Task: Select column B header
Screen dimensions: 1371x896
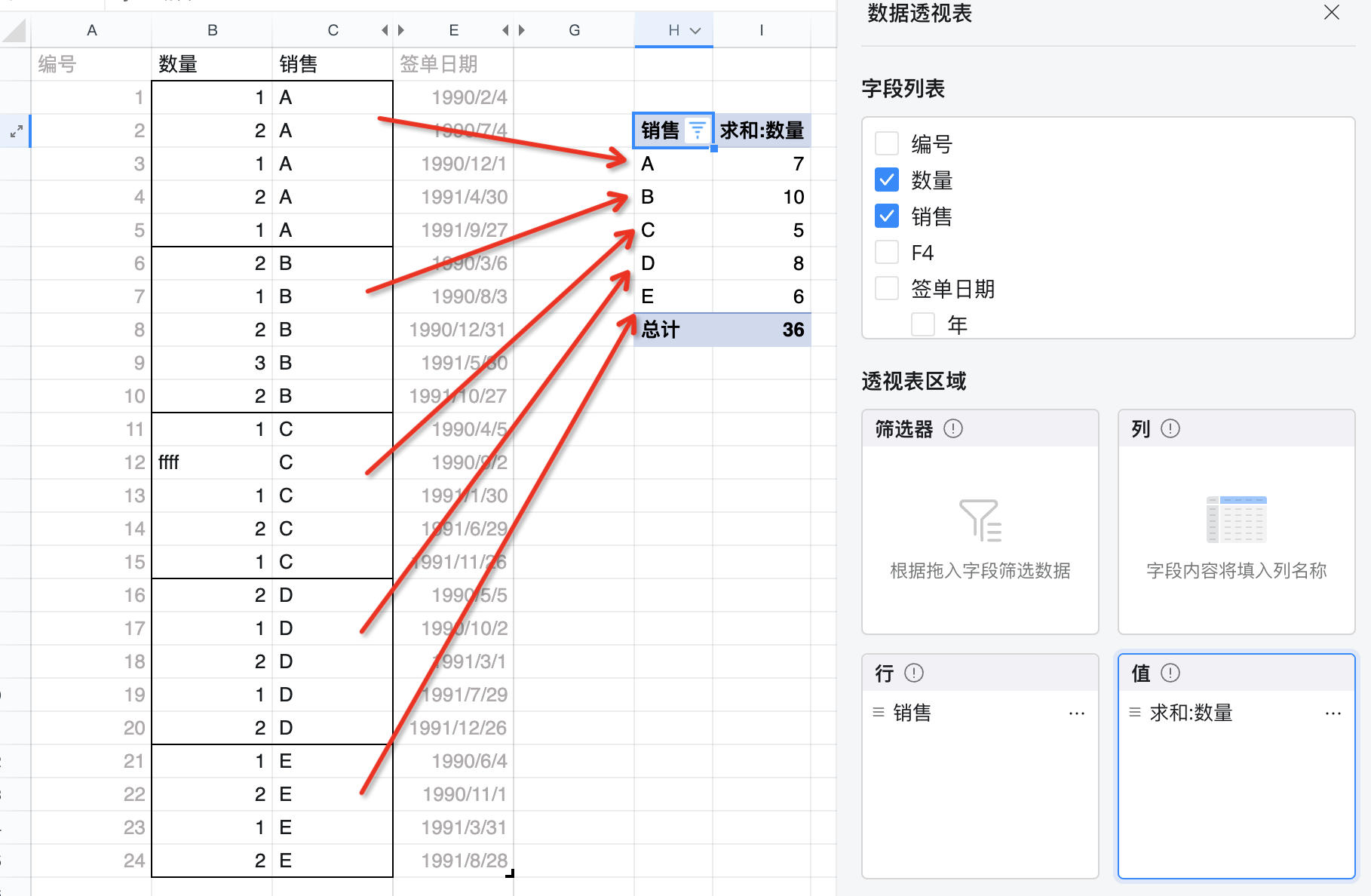Action: point(212,31)
